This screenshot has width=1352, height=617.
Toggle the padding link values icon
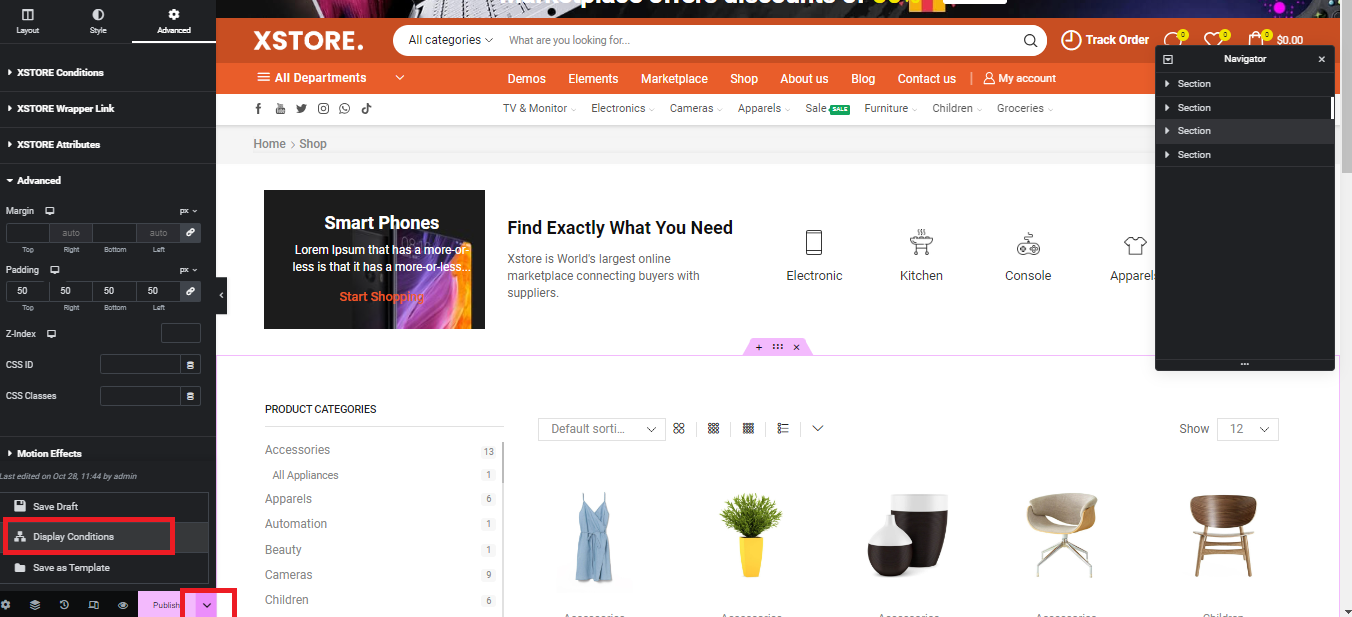[190, 290]
